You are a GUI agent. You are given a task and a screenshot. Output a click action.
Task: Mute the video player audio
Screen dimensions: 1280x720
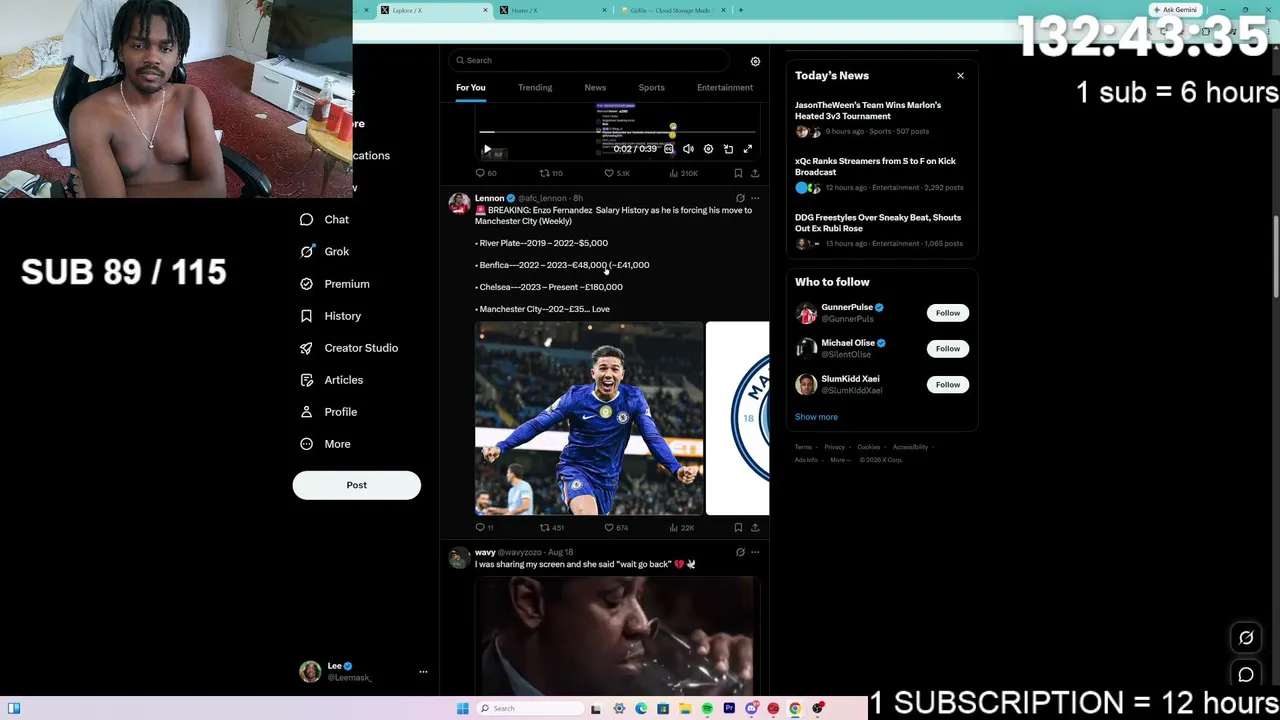pyautogui.click(x=688, y=149)
